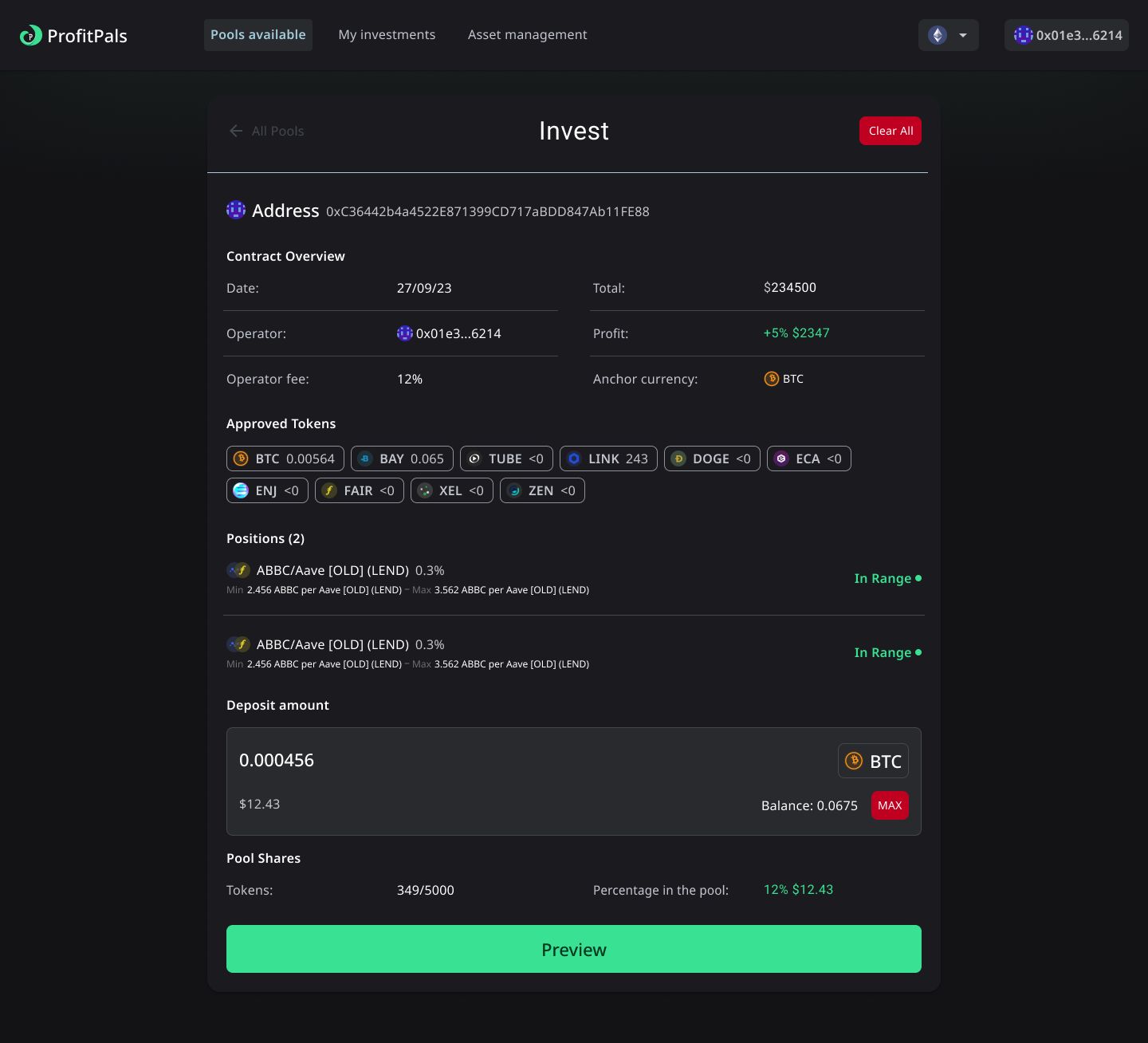Go to Asset management tab

pos(528,35)
